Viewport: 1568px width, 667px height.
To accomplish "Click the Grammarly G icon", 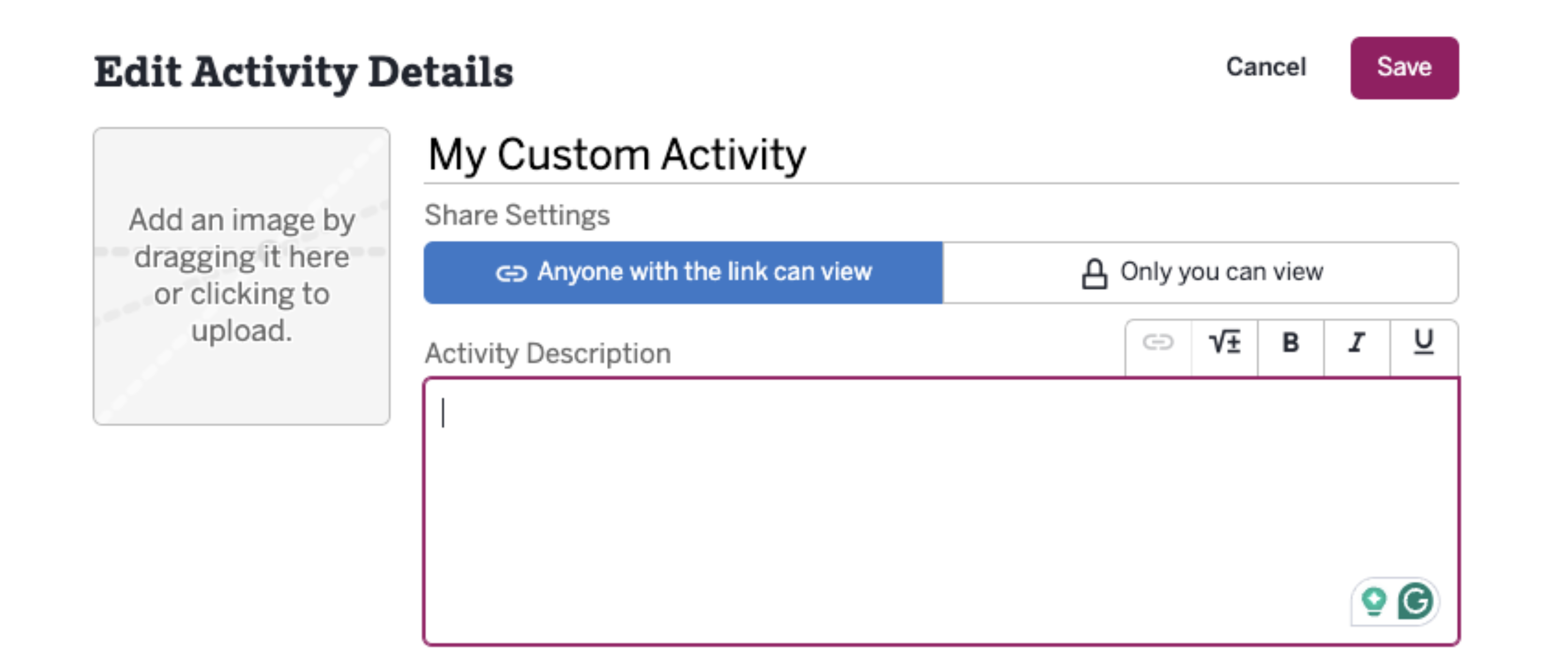I will click(x=1415, y=602).
